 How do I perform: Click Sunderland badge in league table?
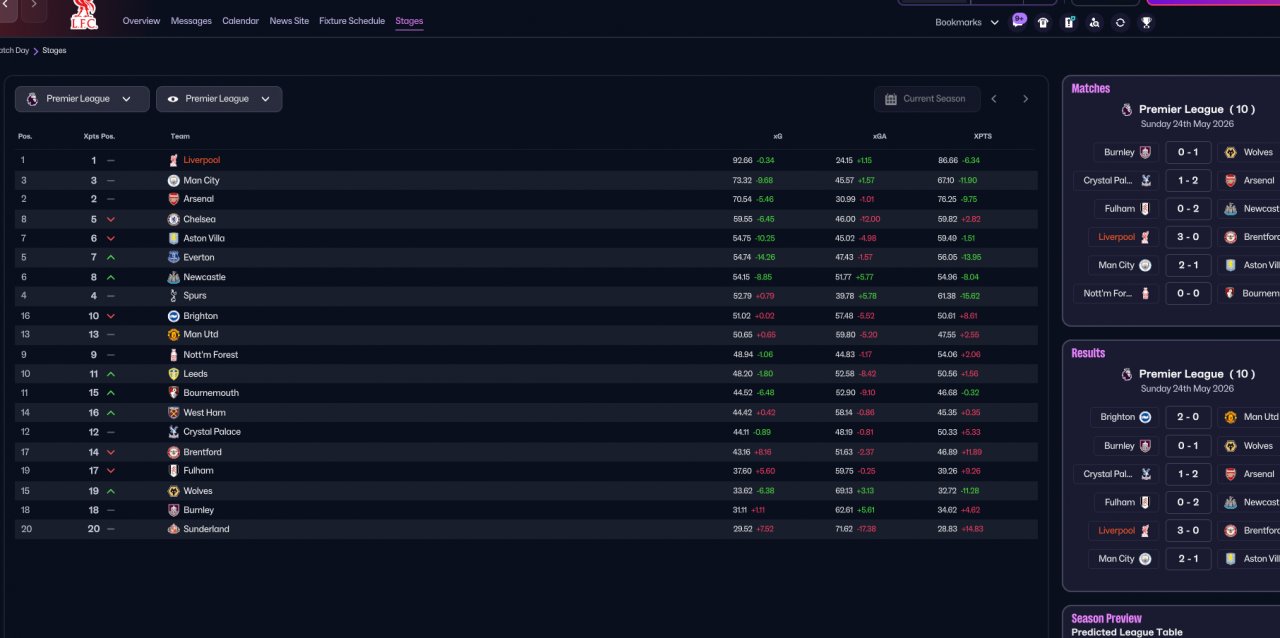click(173, 529)
